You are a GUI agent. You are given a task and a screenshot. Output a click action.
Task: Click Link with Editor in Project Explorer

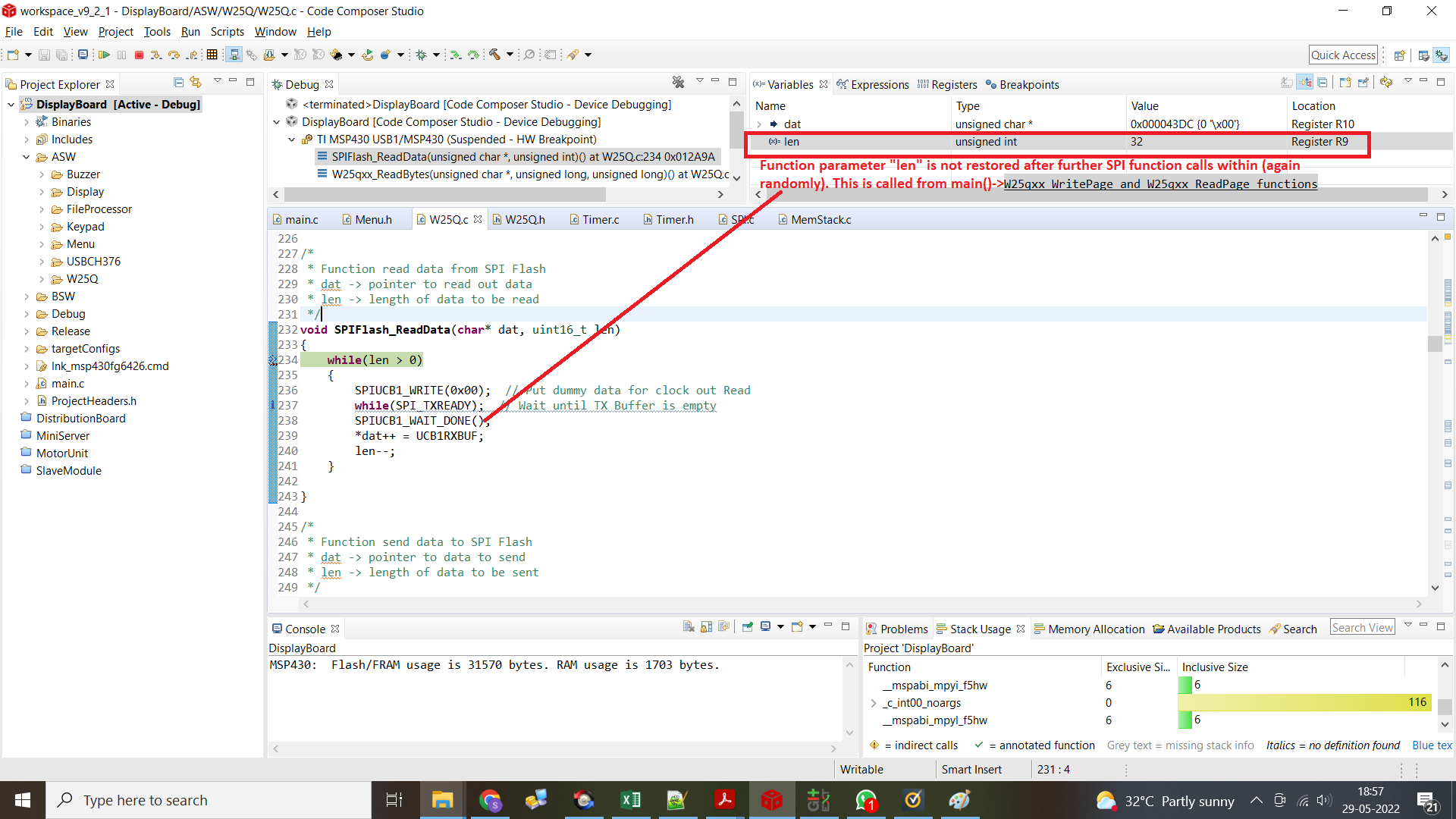click(x=196, y=82)
